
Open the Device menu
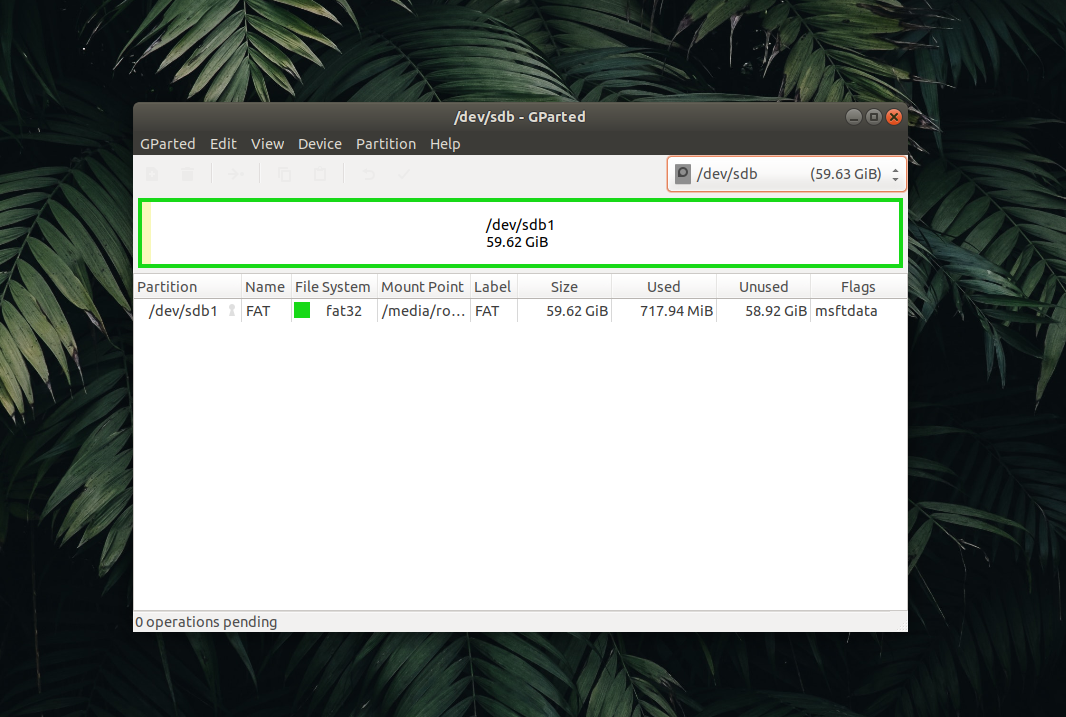(320, 144)
